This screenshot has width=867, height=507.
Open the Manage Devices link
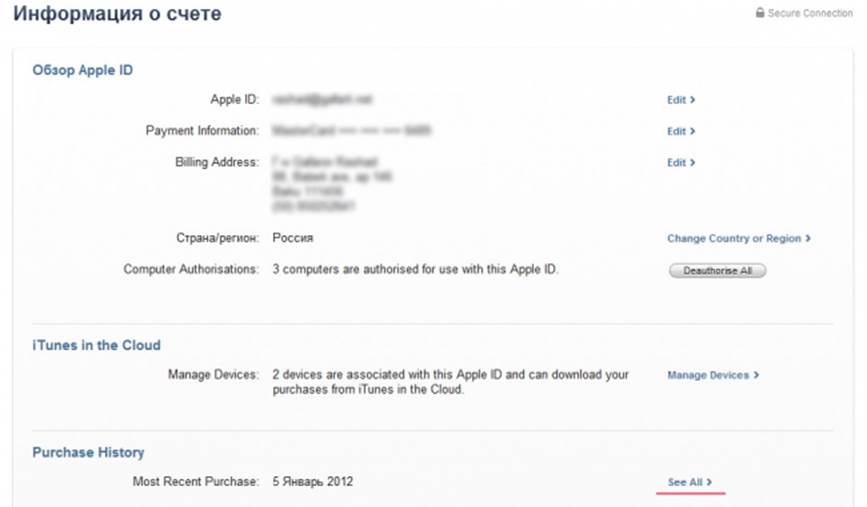pyautogui.click(x=713, y=375)
